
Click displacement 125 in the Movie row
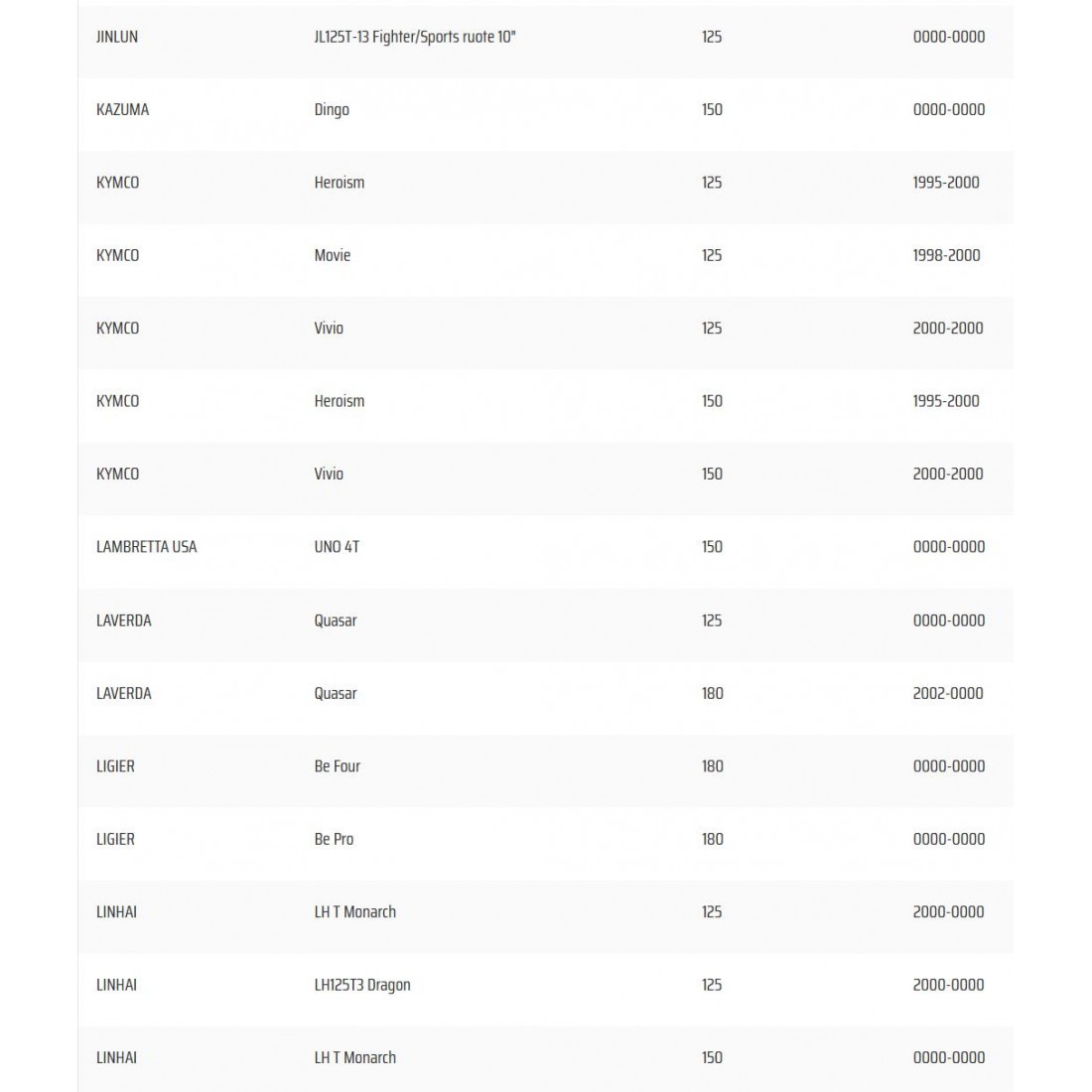(x=712, y=255)
